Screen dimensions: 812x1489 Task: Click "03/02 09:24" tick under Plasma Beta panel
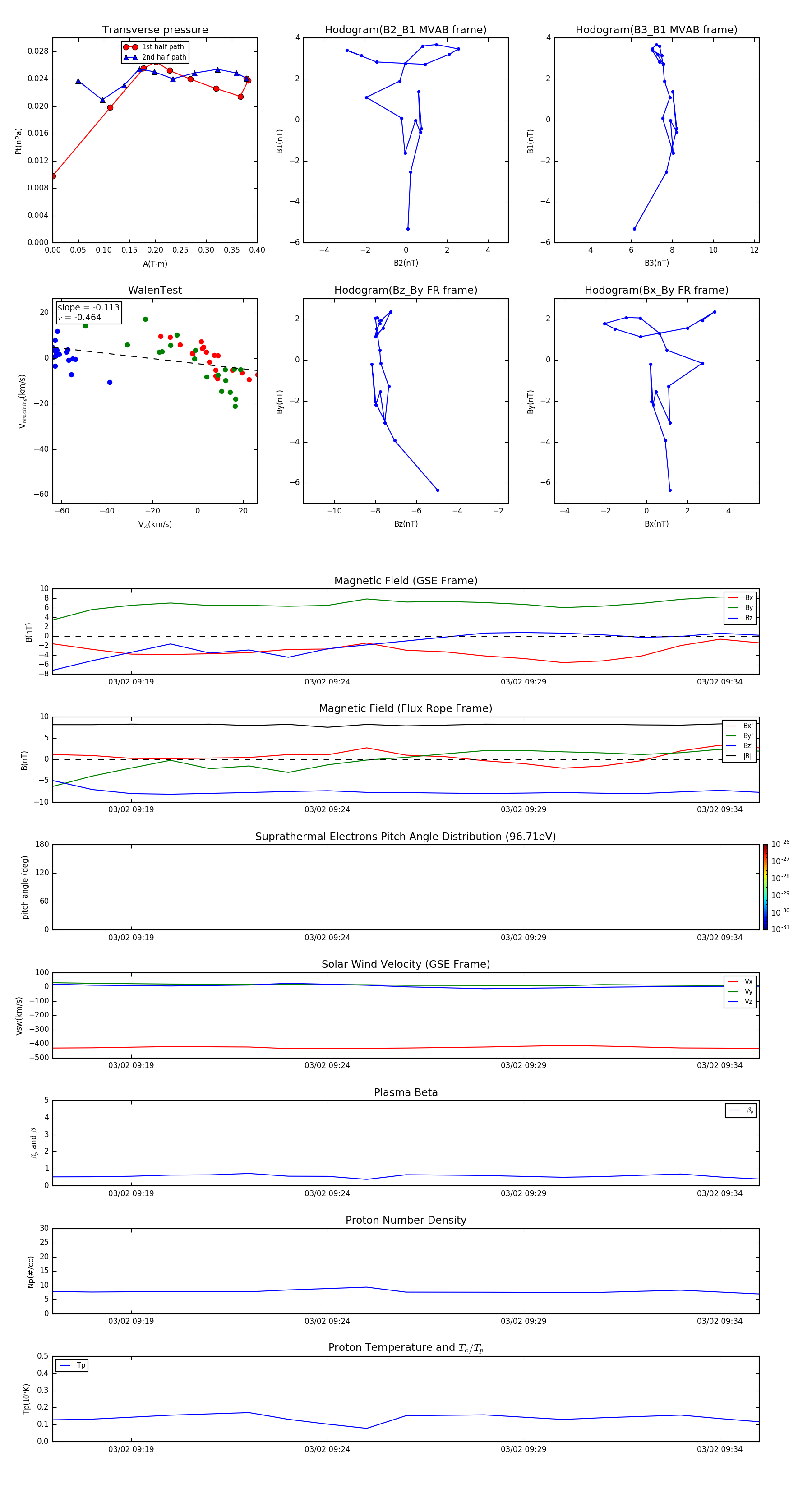coord(327,1193)
